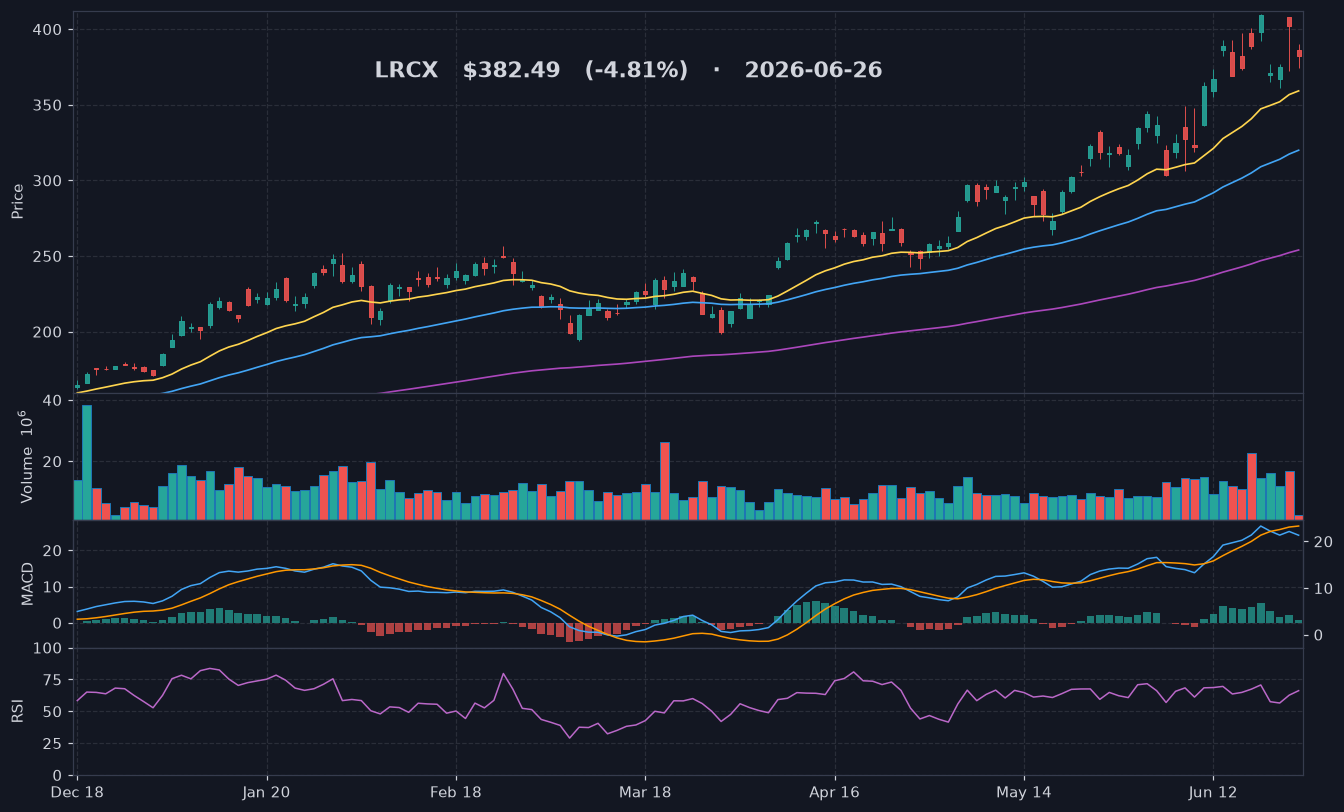The width and height of the screenshot is (1344, 812).
Task: Click the 2026-06-26 date in the title
Action: [x=813, y=71]
